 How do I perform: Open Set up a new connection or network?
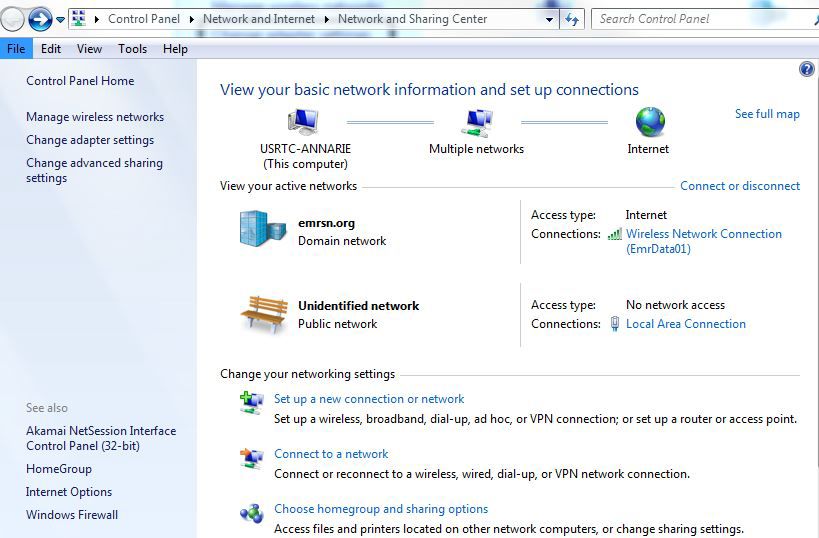click(369, 399)
